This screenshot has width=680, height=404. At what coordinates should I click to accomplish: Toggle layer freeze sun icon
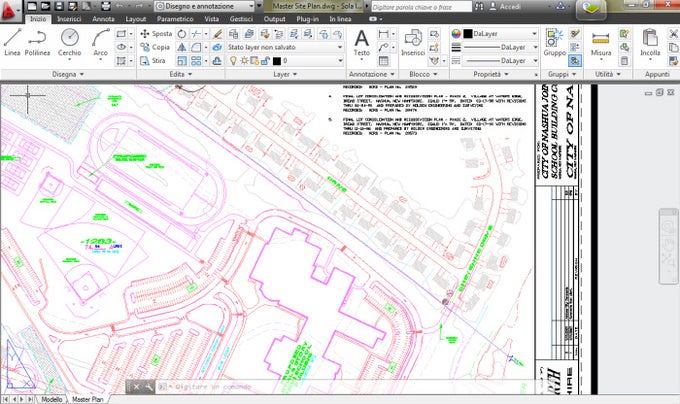coord(245,61)
